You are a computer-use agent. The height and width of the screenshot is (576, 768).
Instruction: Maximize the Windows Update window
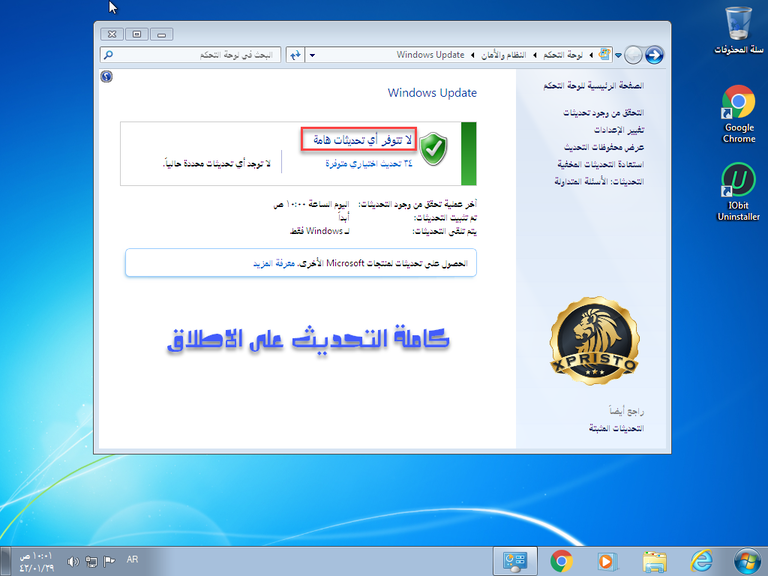pyautogui.click(x=137, y=34)
